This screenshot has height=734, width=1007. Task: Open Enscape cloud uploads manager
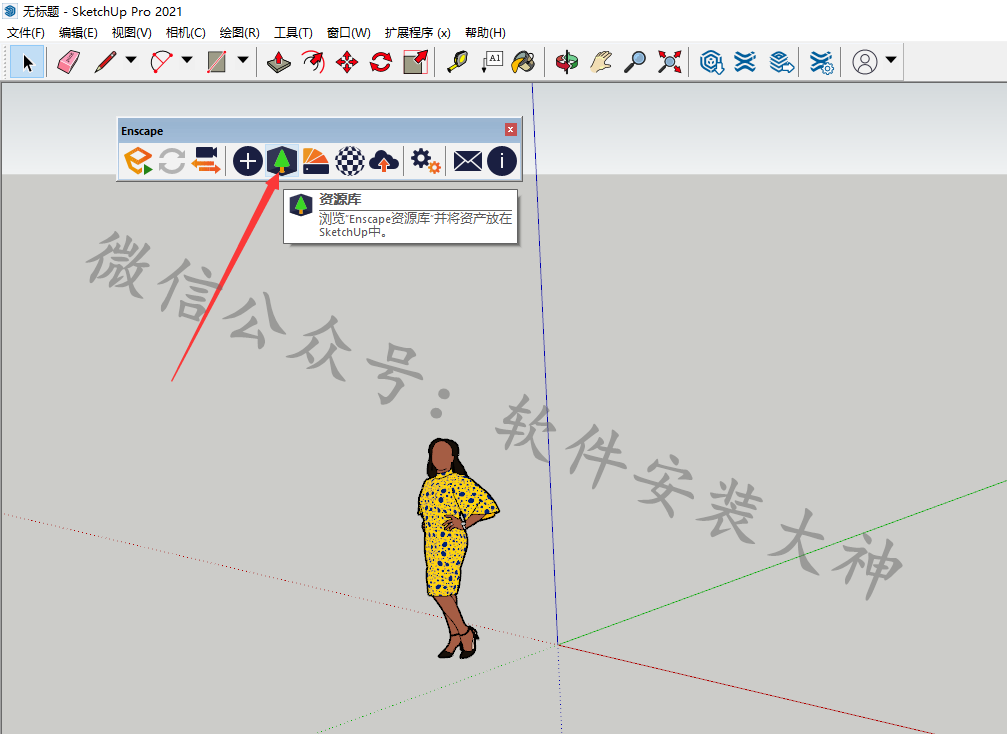384,161
